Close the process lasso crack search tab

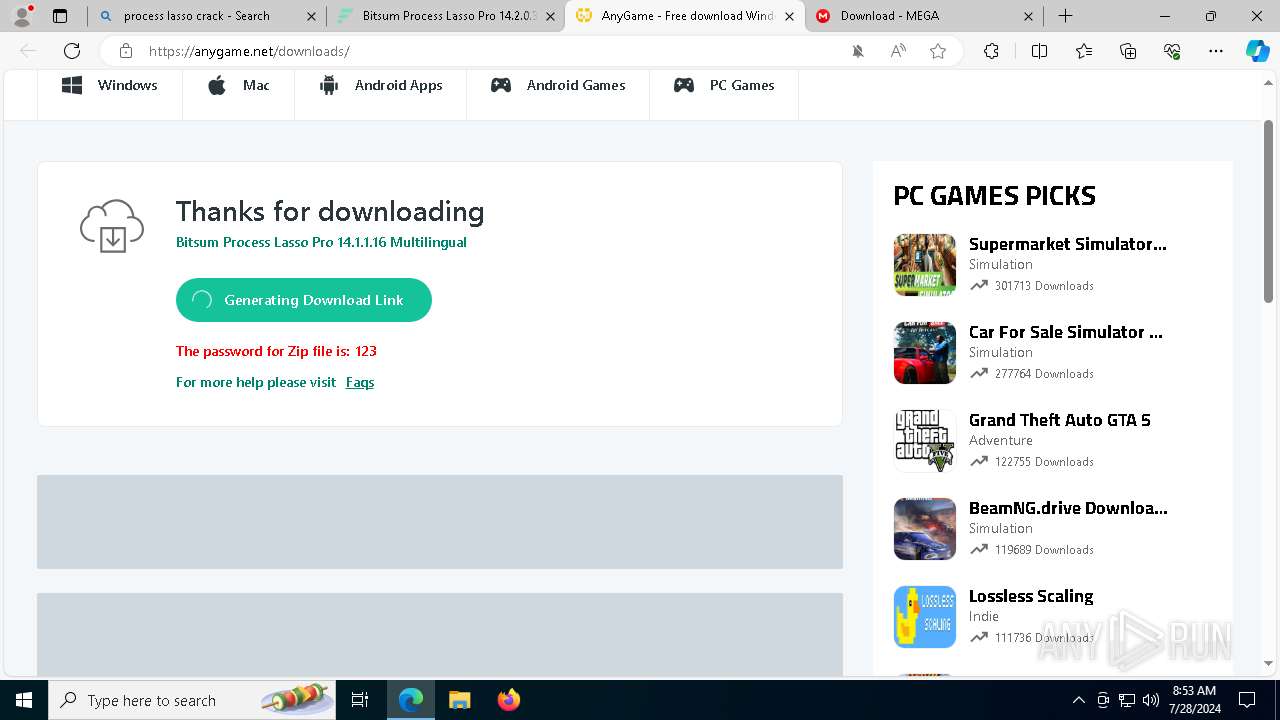click(311, 16)
